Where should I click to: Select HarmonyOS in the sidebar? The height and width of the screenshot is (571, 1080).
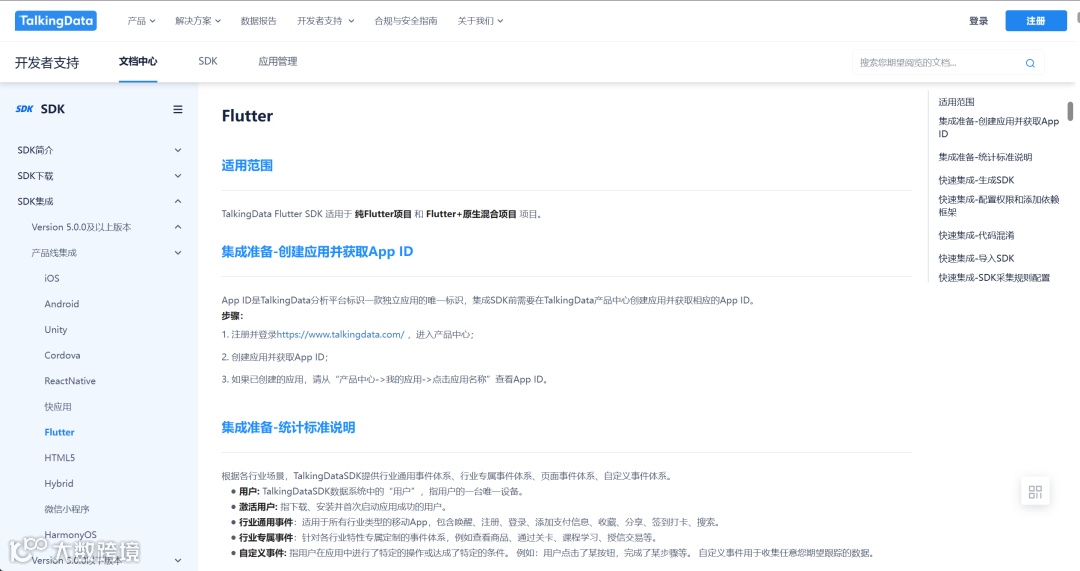(70, 534)
